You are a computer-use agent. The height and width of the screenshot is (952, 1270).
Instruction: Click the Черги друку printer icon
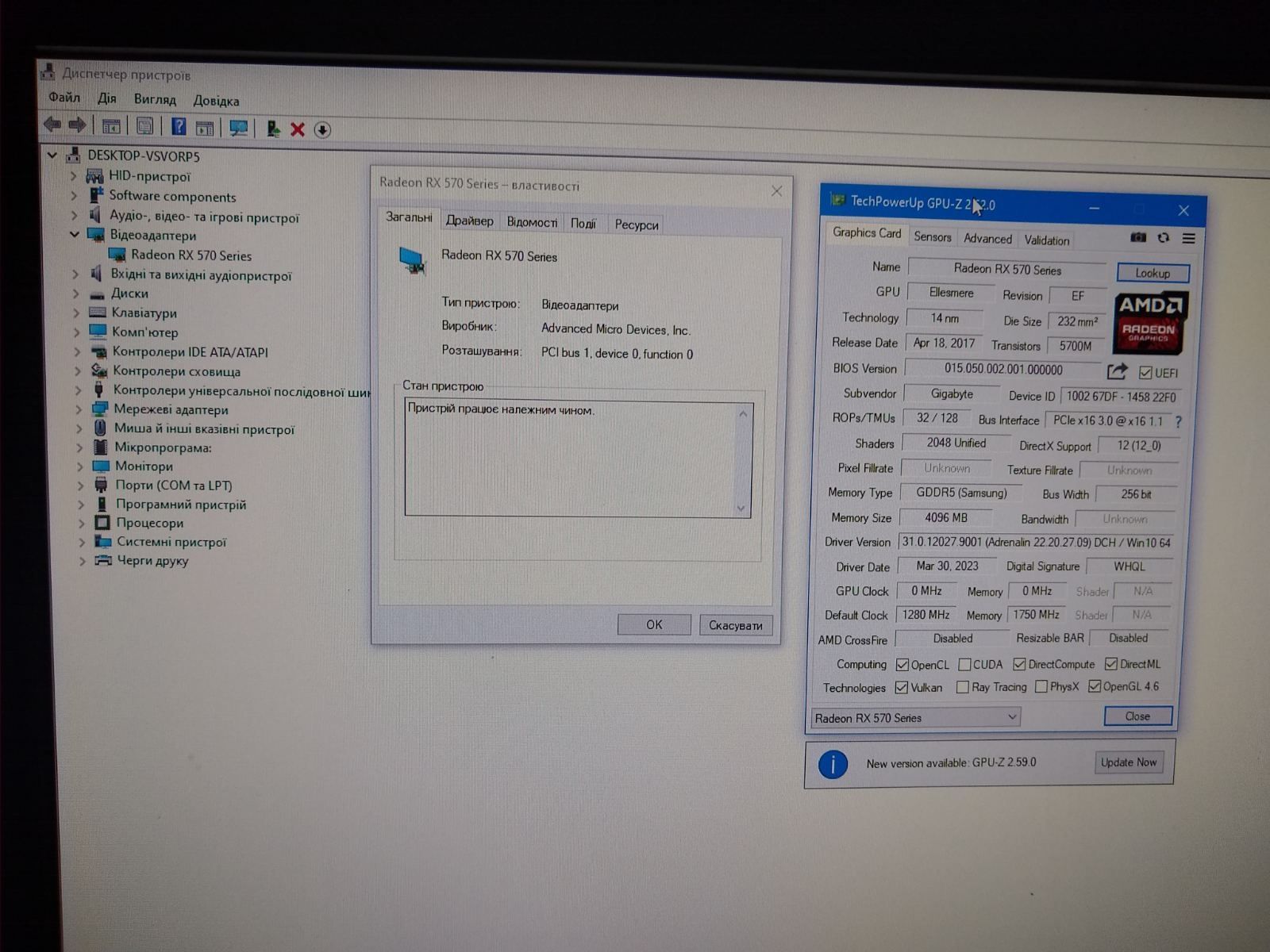click(x=102, y=561)
